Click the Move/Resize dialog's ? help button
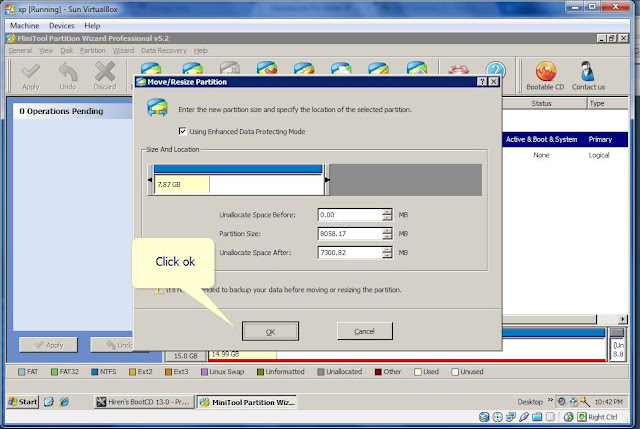640x429 pixels. 482,82
